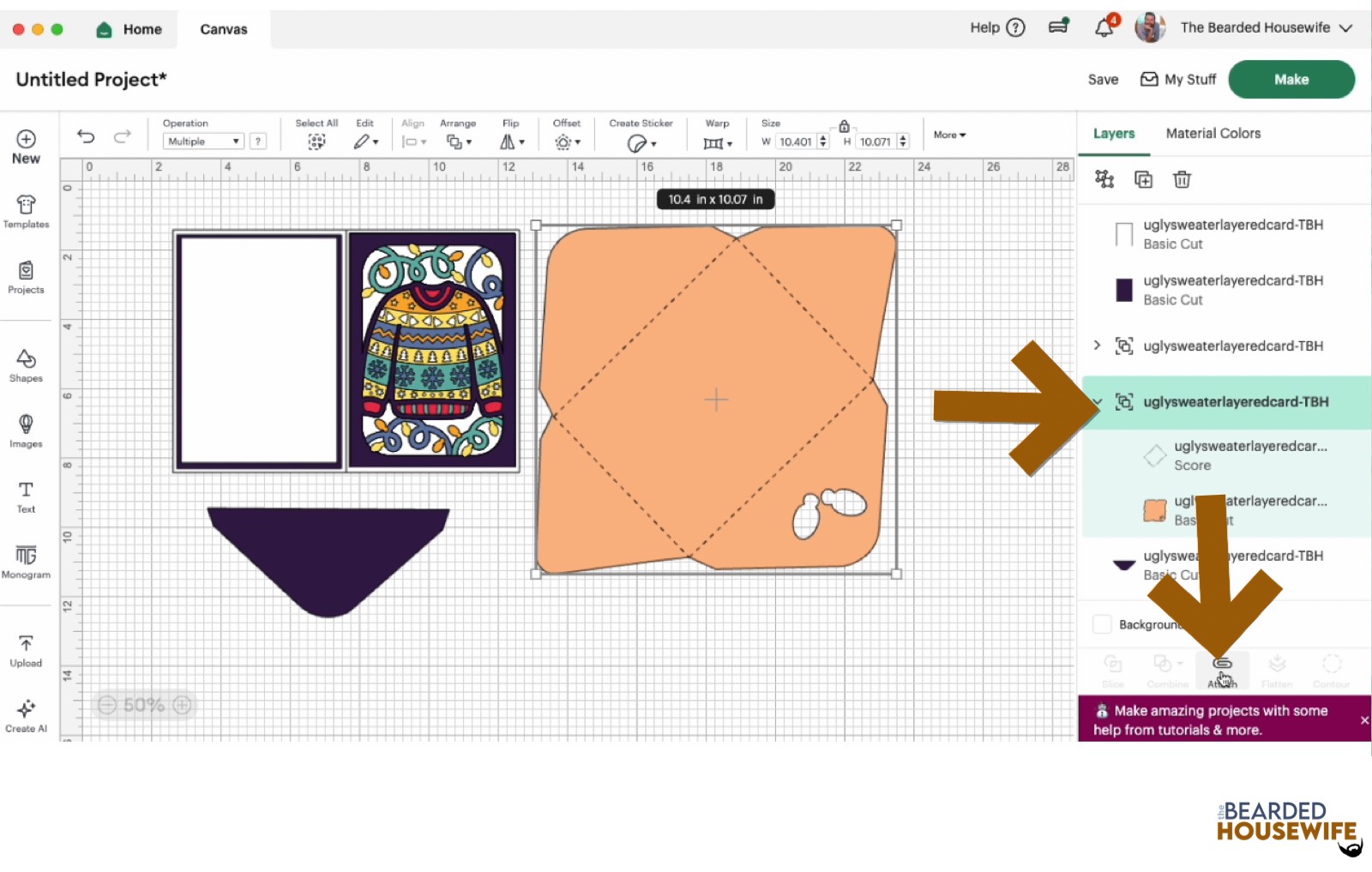This screenshot has width=1372, height=872.
Task: Switch to the Home tab
Action: click(x=129, y=29)
